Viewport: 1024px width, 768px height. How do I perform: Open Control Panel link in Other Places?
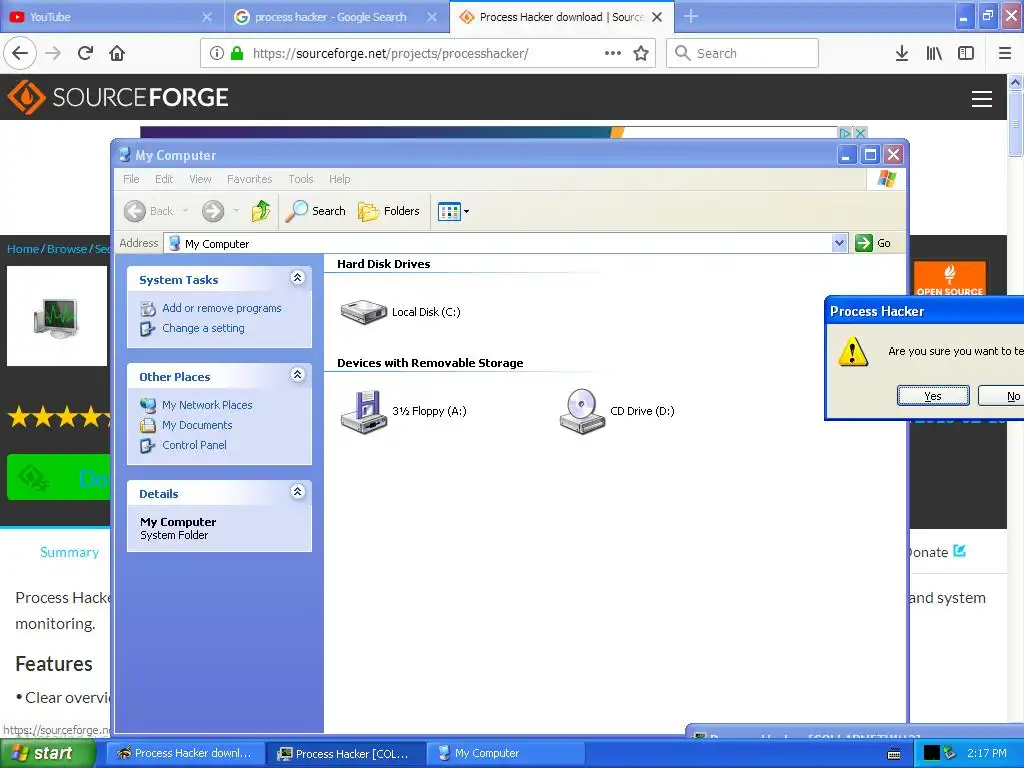[194, 445]
